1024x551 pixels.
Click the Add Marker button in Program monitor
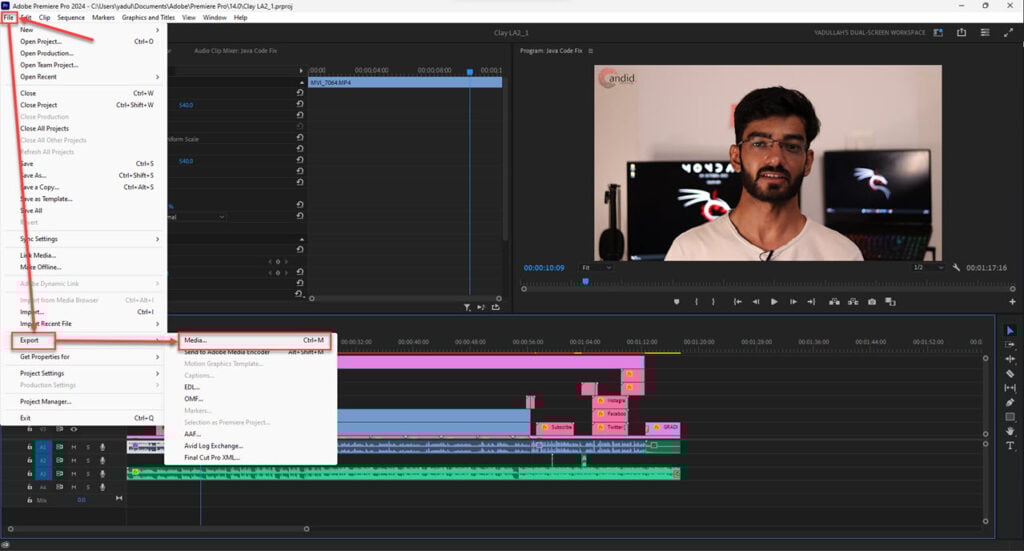click(677, 302)
